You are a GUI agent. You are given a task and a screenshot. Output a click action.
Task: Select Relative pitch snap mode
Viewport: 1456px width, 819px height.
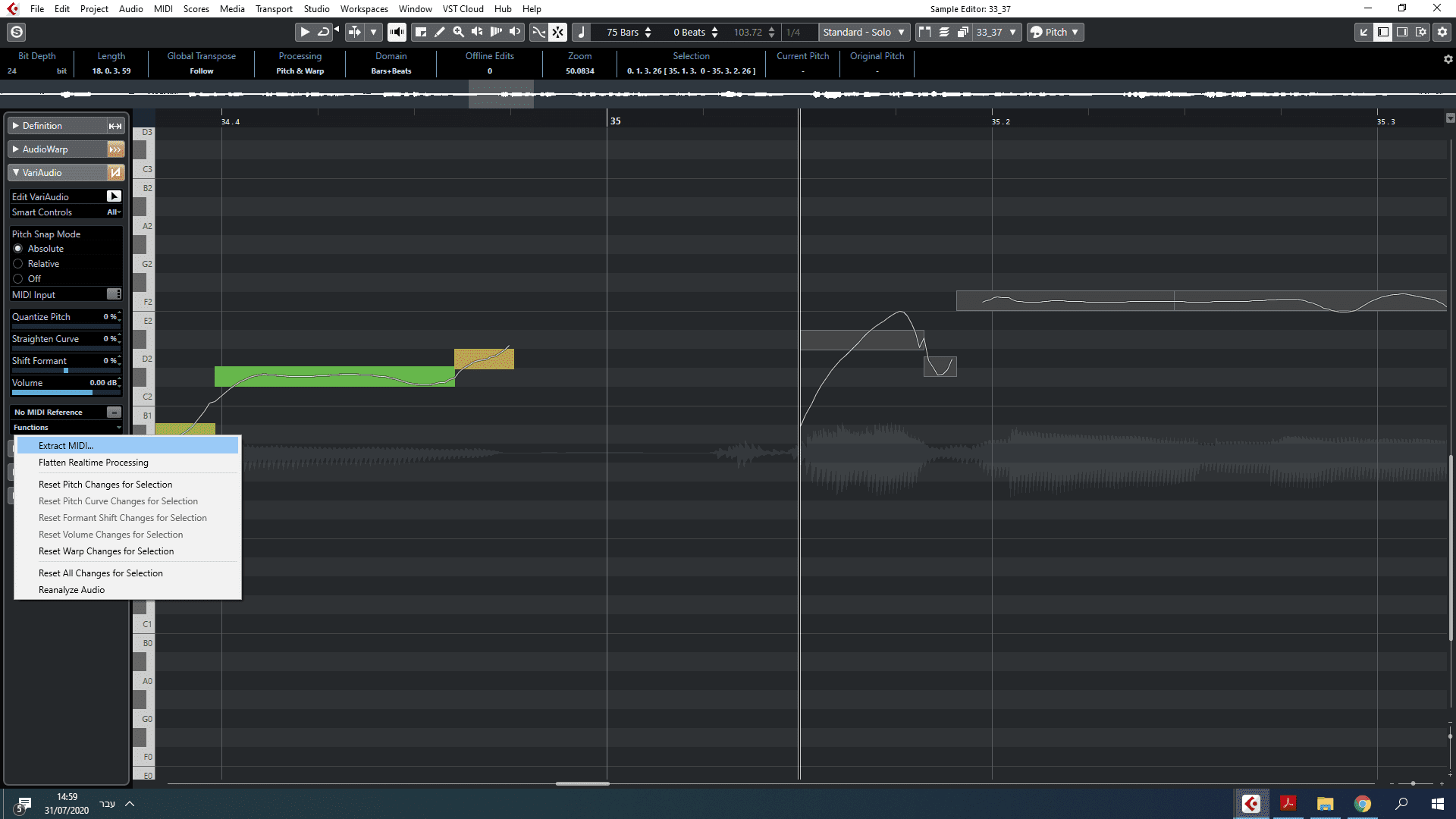pos(18,264)
